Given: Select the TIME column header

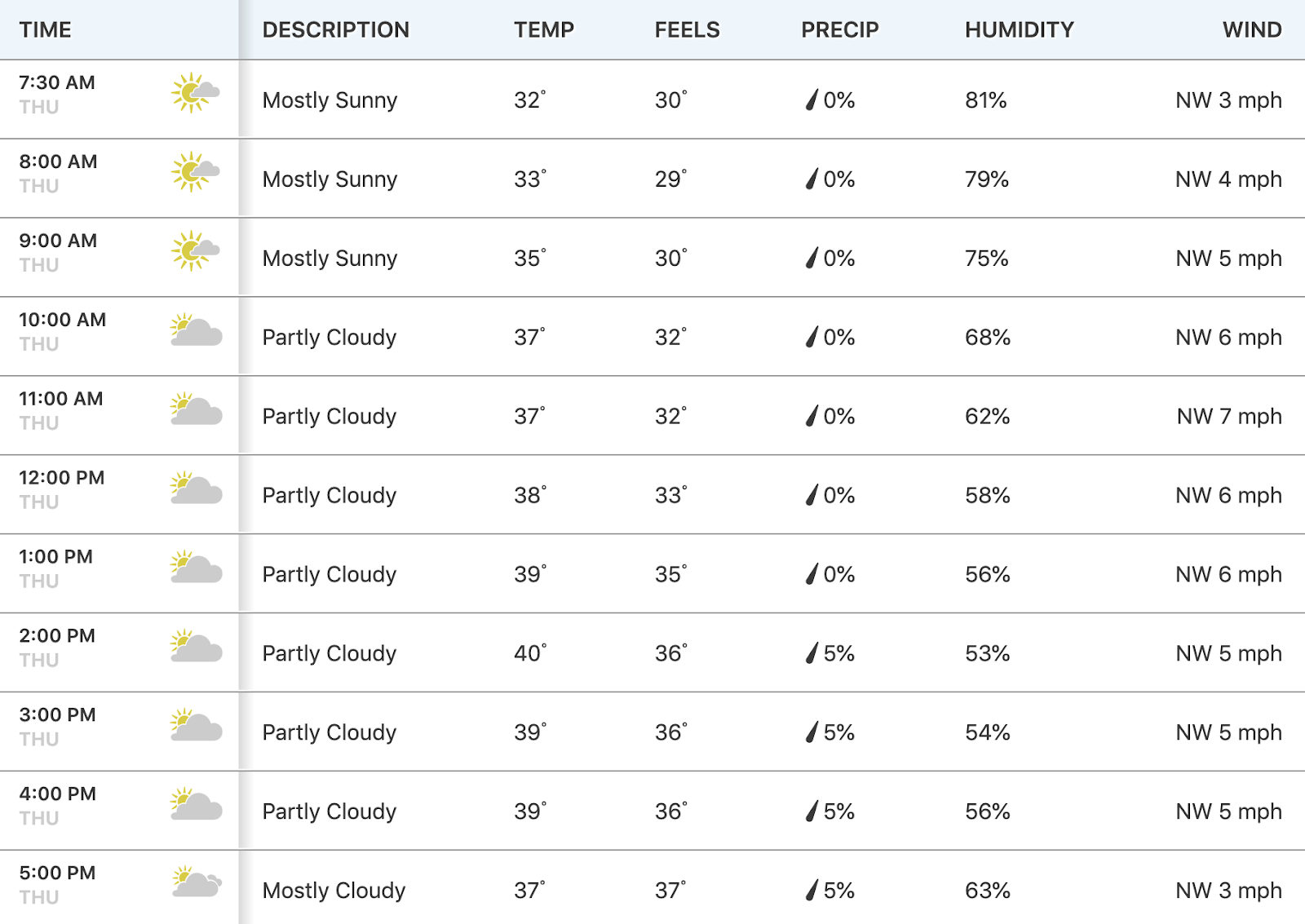Looking at the screenshot, I should point(46,30).
